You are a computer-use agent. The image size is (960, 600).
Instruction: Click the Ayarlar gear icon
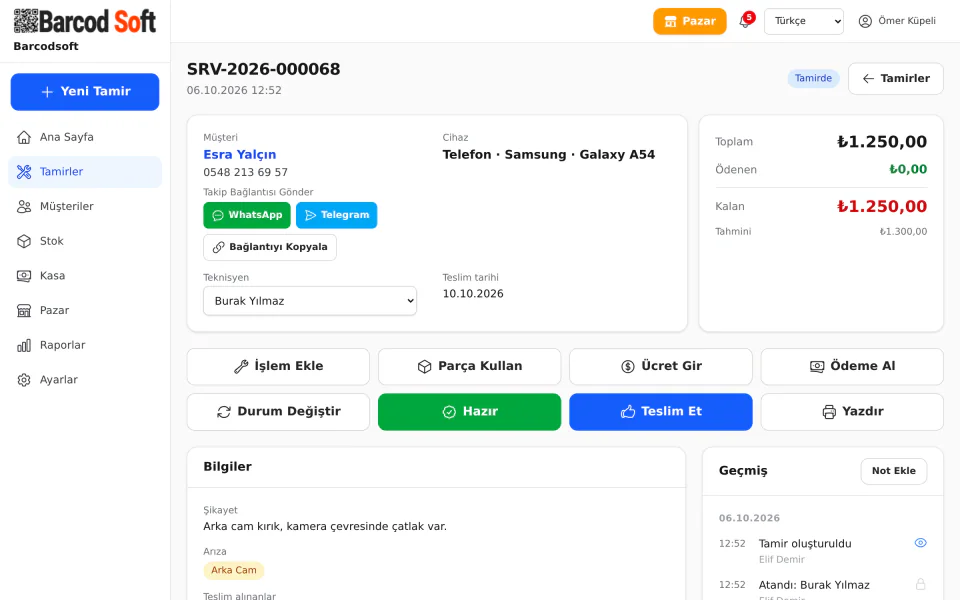pyautogui.click(x=24, y=380)
